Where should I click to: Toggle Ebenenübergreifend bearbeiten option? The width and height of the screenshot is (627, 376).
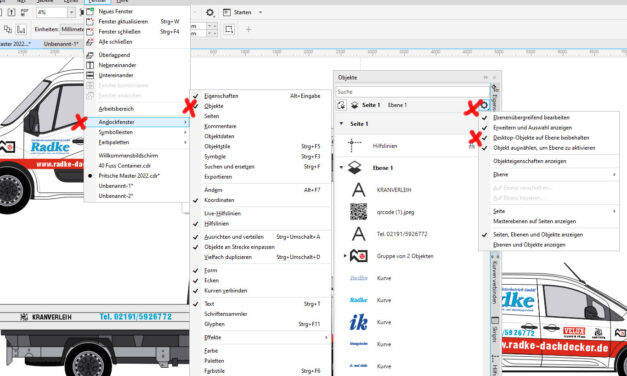[x=531, y=118]
